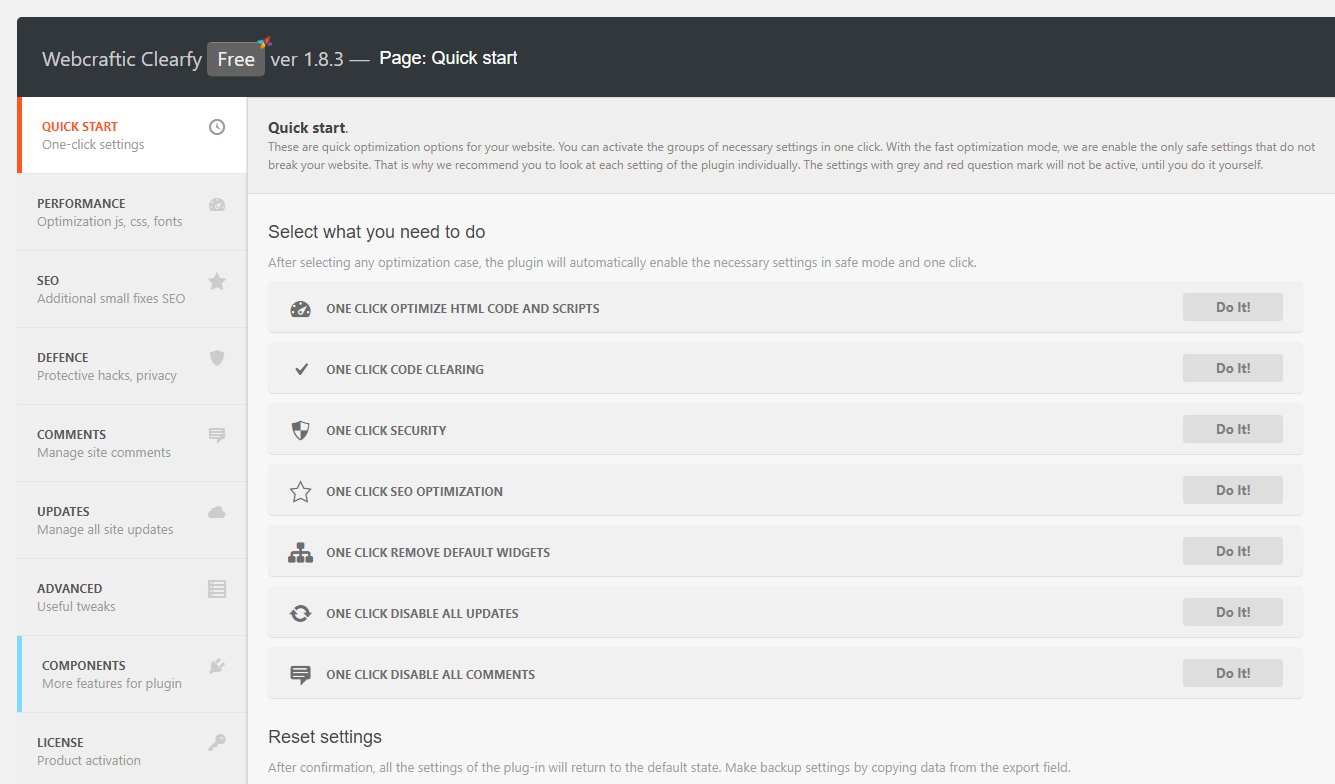The height and width of the screenshot is (784, 1335).
Task: Click the comment bubble icon beside Comments
Action: pos(216,435)
